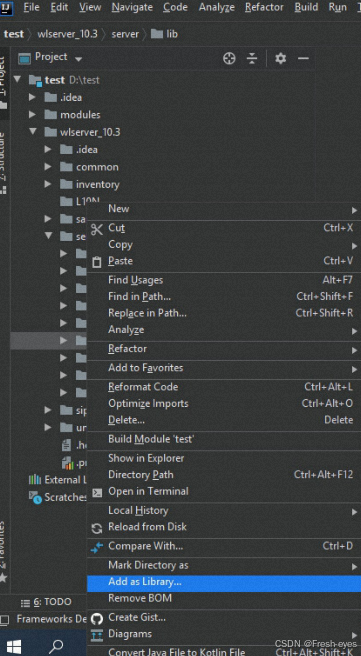
Task: Click the wlserver_10.3 breadcrumb
Action: pos(67,34)
